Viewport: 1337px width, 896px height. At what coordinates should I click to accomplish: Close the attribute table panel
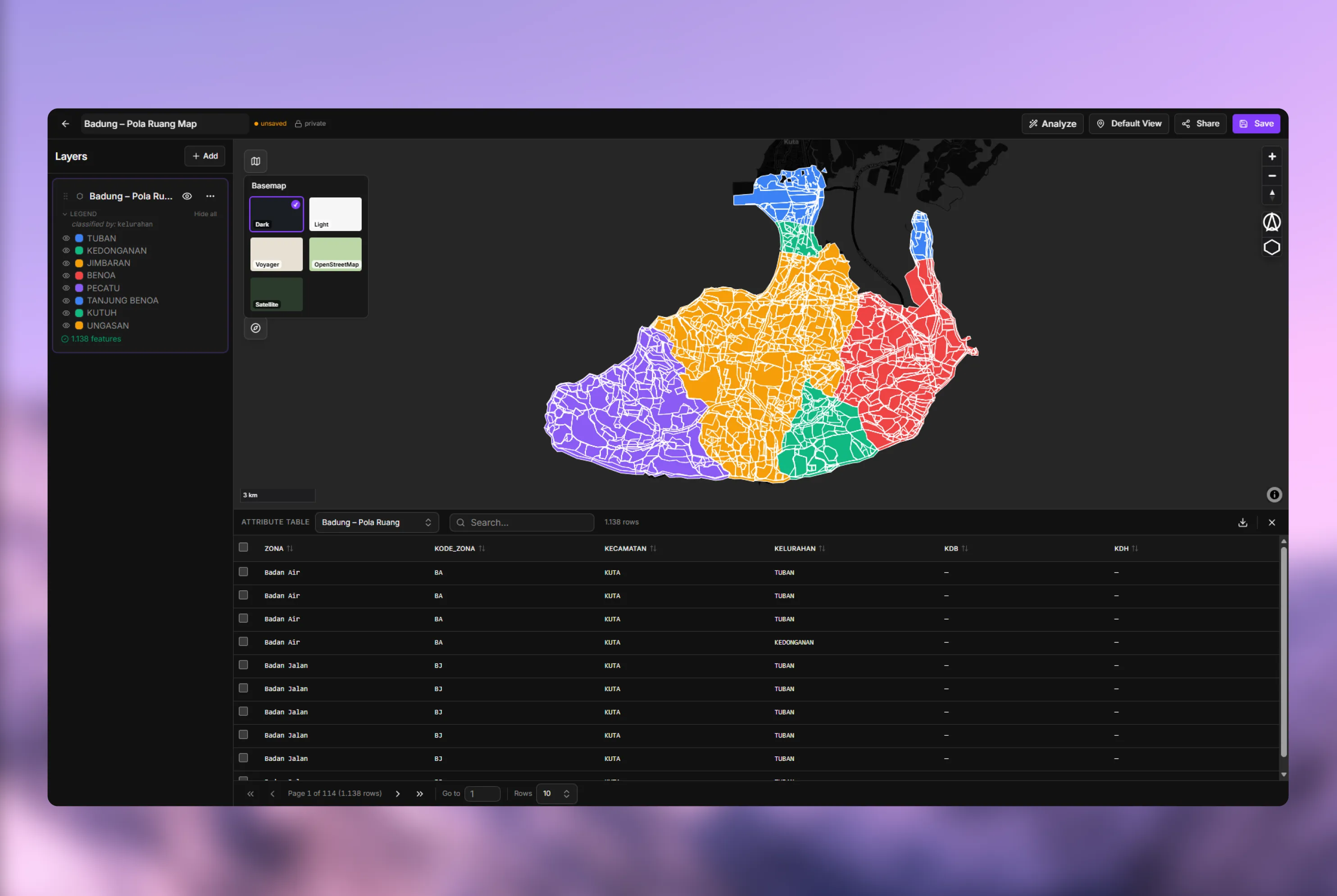1272,522
